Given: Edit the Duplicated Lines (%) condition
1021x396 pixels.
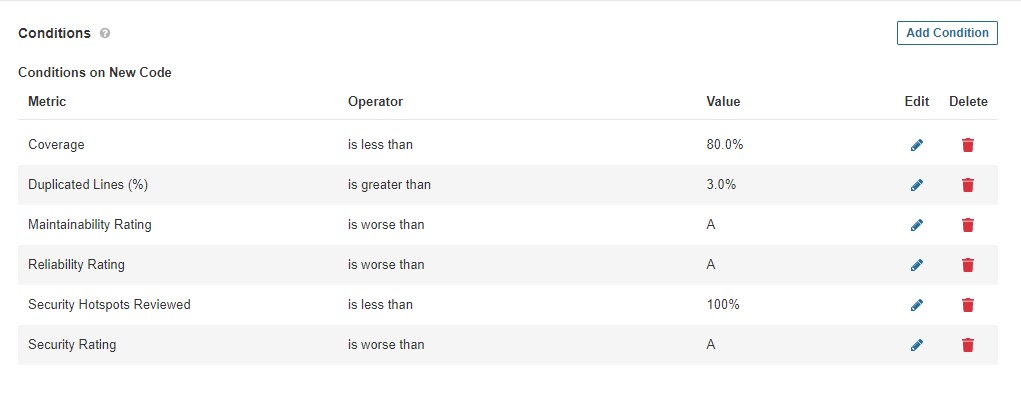Looking at the screenshot, I should [917, 185].
